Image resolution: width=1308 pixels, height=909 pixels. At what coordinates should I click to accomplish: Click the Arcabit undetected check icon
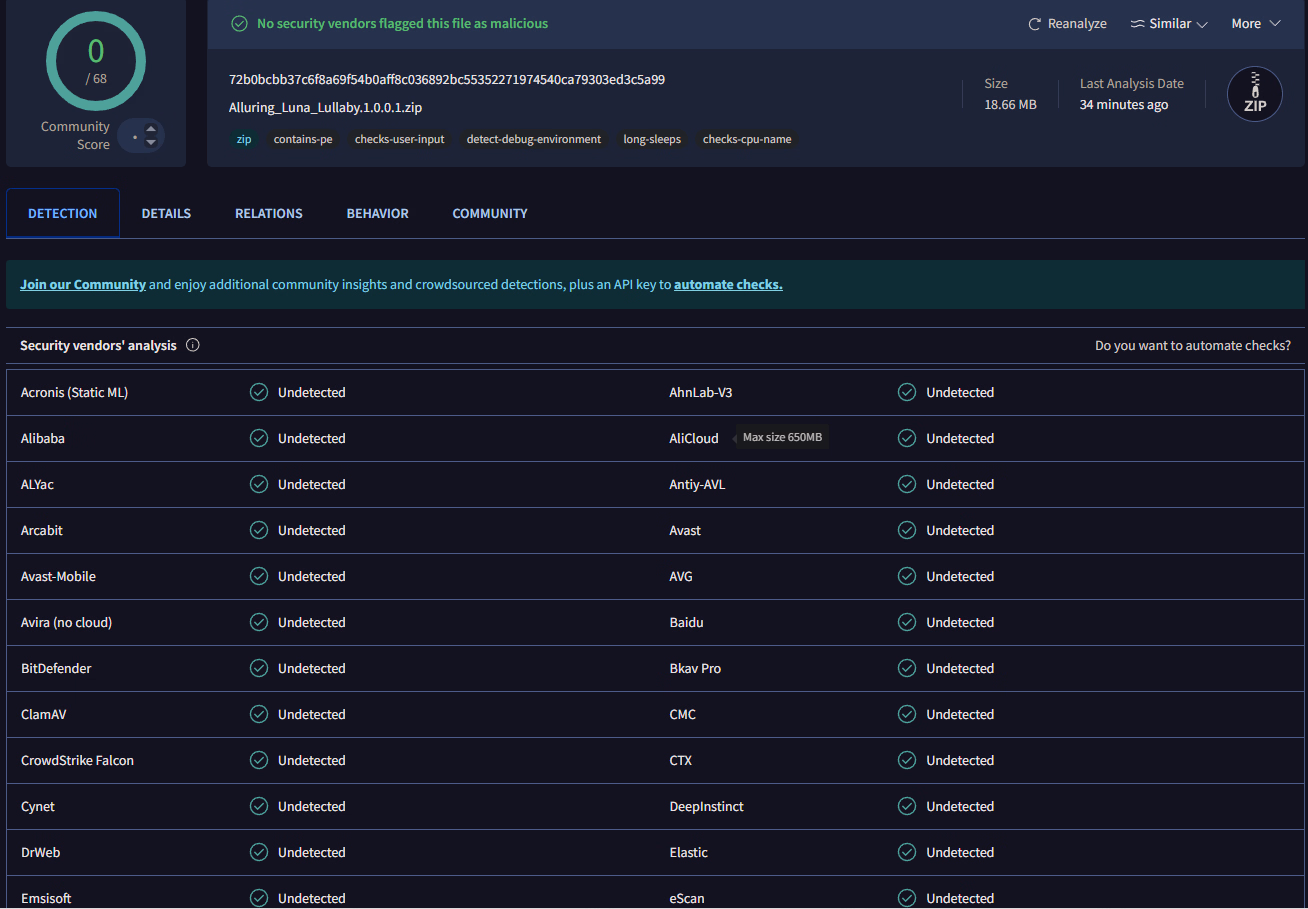259,530
